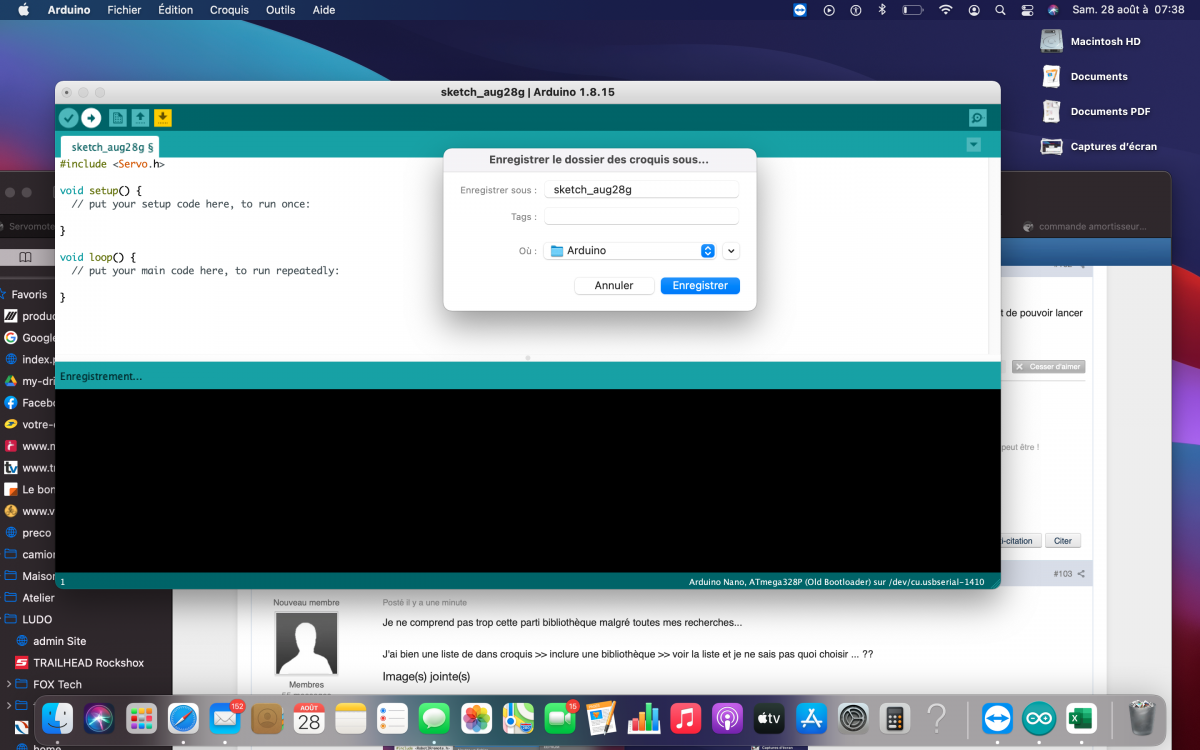Click the Bluetooth menu bar icon
The image size is (1200, 750).
coord(882,10)
